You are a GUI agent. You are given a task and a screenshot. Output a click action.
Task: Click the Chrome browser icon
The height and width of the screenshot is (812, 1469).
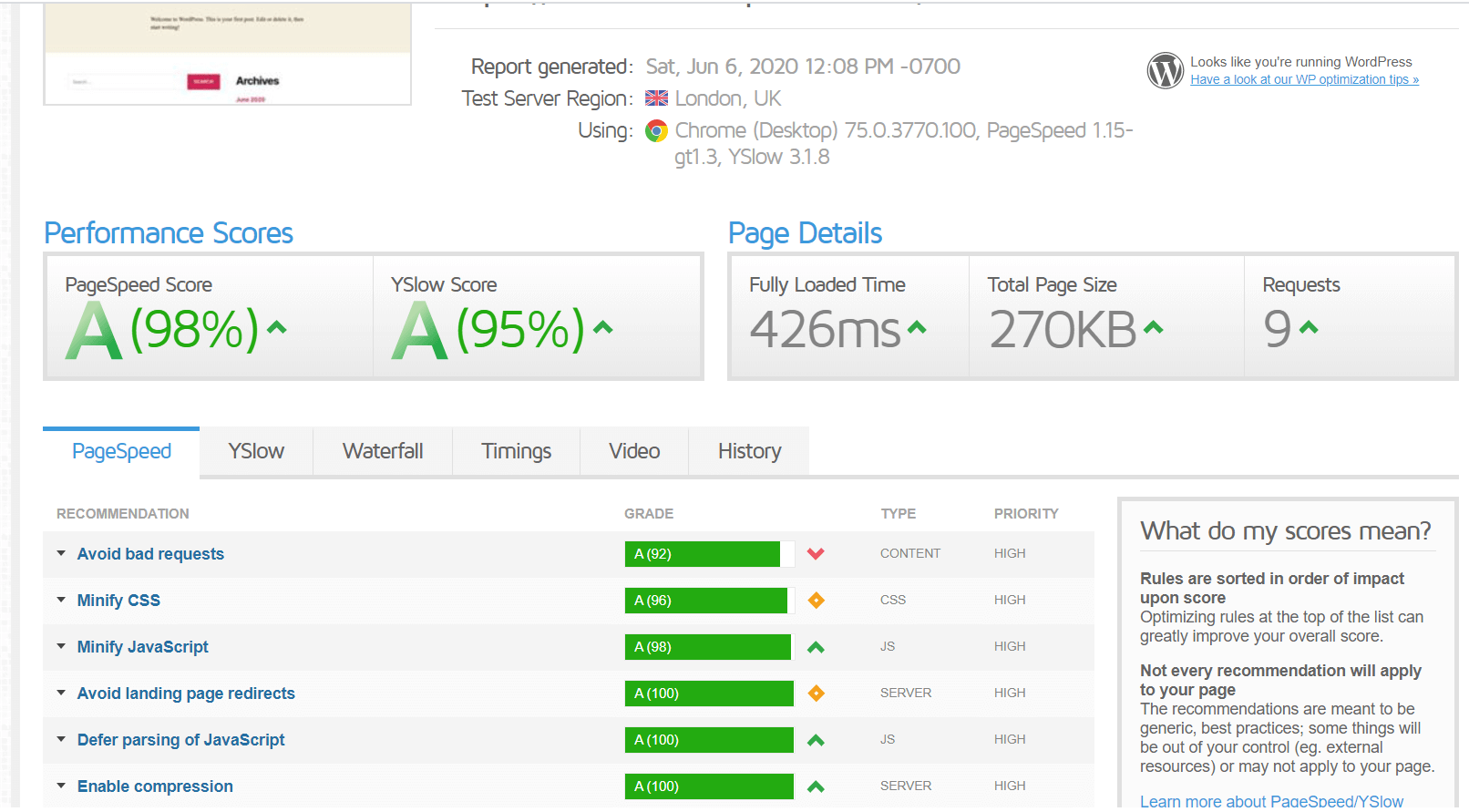[656, 131]
